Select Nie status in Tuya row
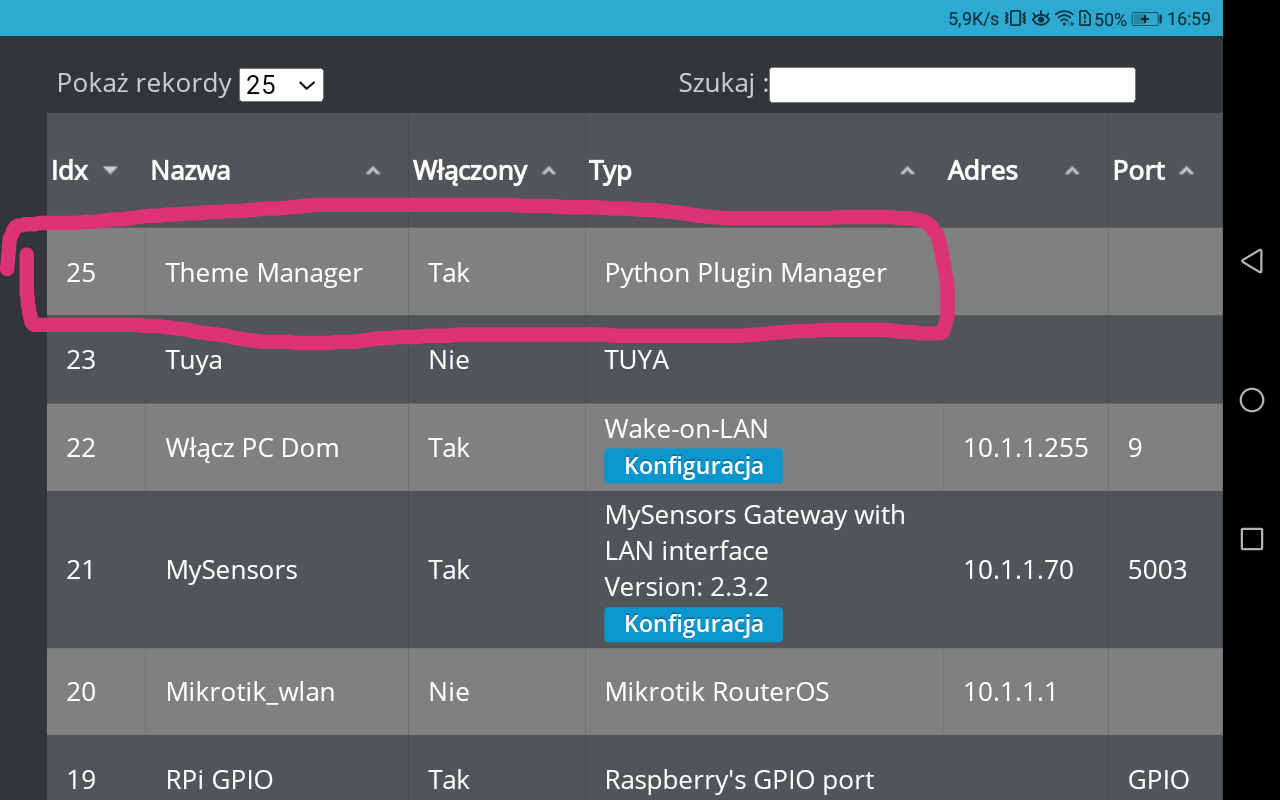This screenshot has width=1280, height=800. [x=449, y=360]
